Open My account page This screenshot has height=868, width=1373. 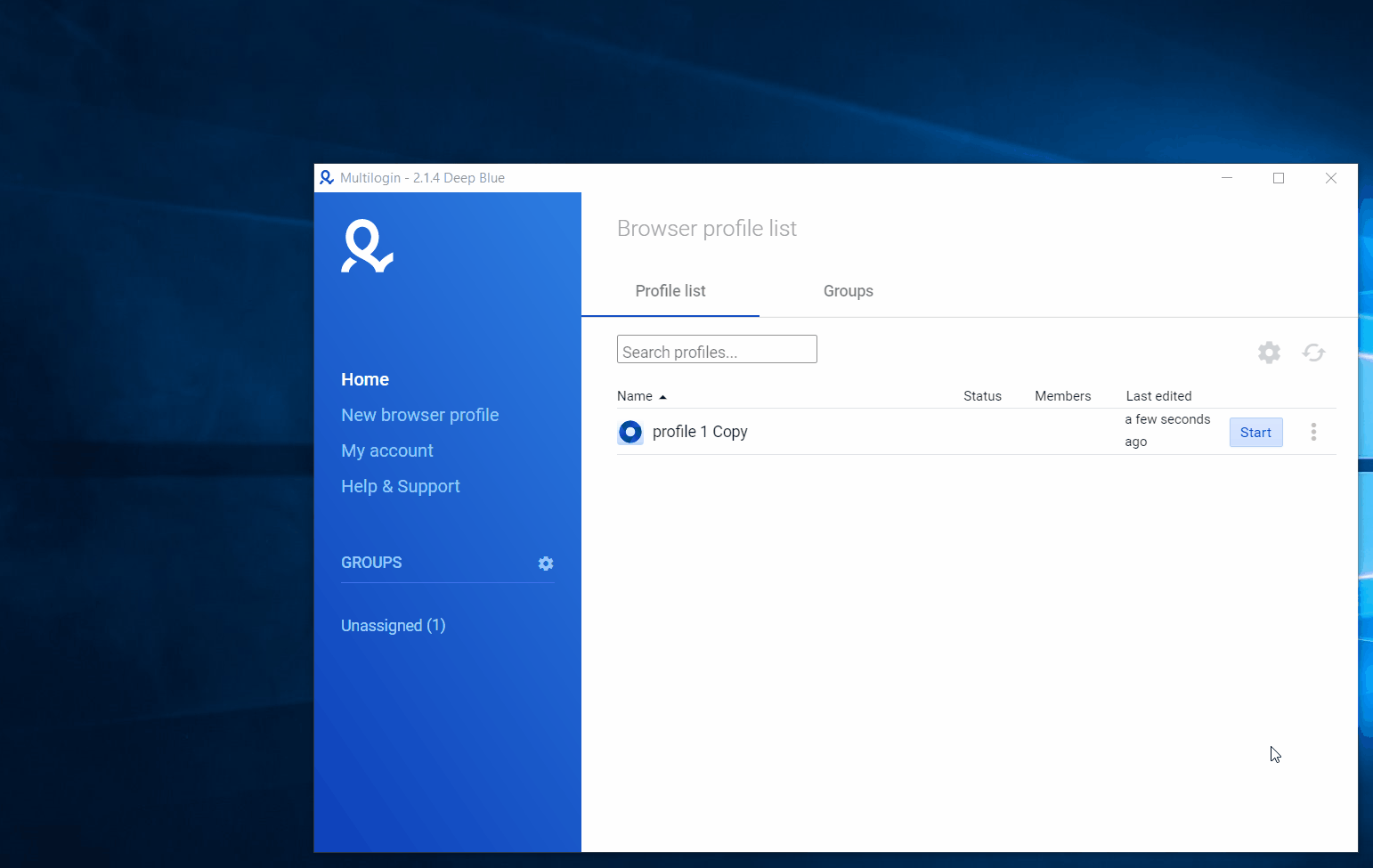[x=387, y=450]
